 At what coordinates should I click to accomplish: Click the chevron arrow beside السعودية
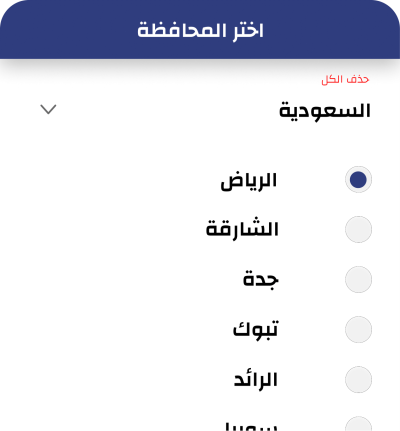click(48, 109)
